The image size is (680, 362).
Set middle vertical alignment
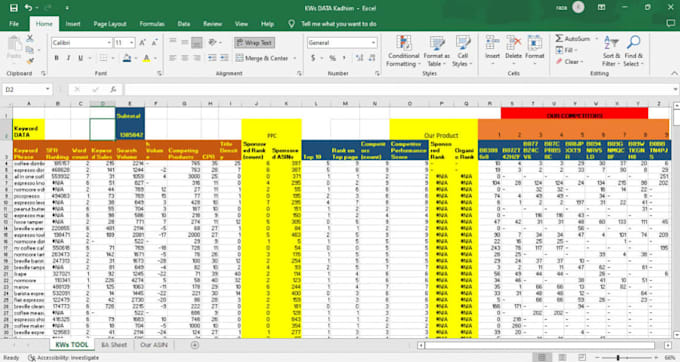[x=185, y=42]
